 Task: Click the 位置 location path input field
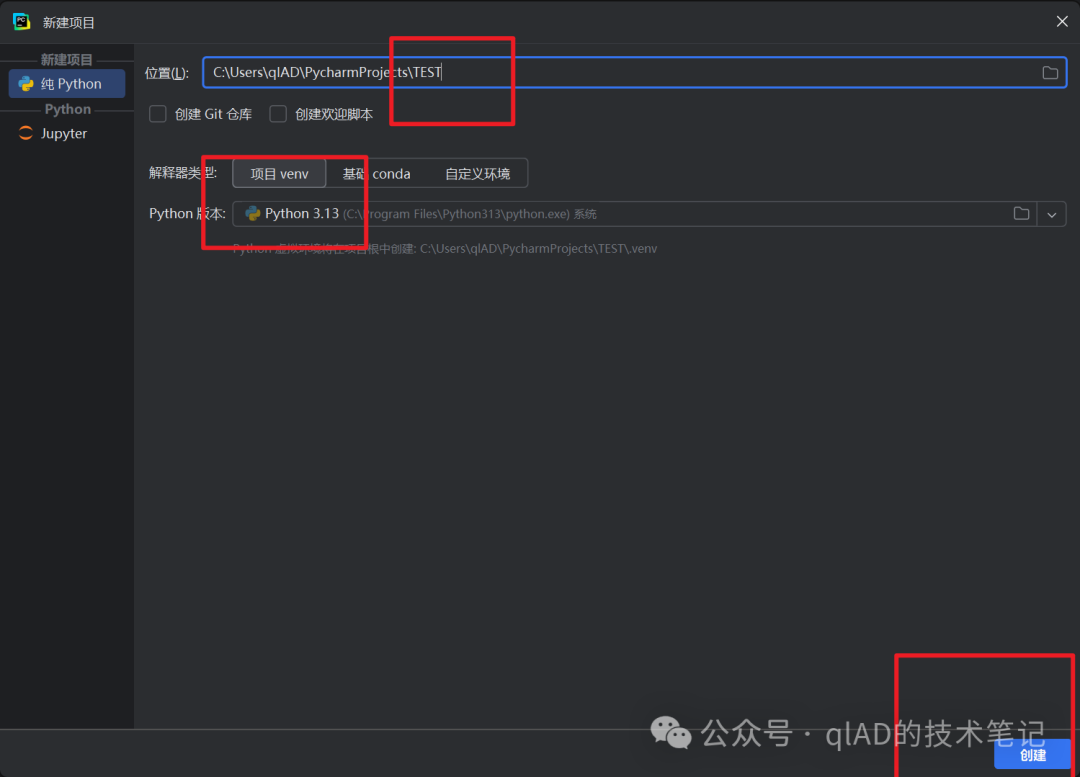(634, 72)
